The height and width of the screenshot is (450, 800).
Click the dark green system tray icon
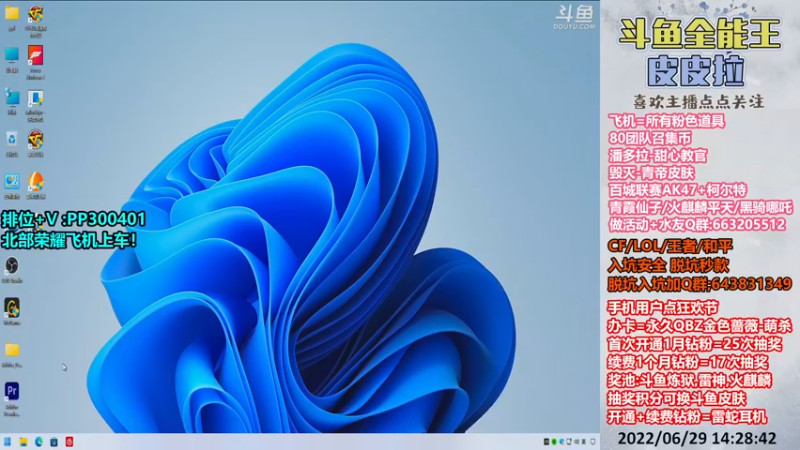coord(546,442)
